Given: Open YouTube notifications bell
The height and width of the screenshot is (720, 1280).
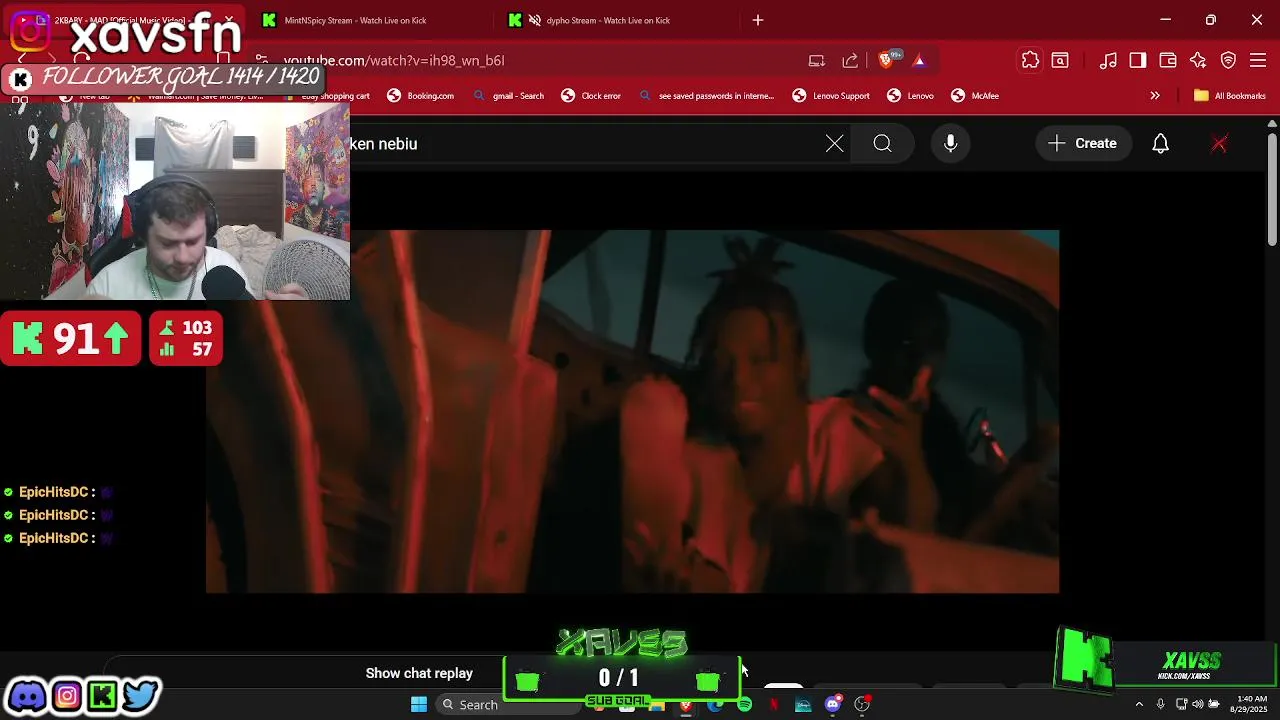Looking at the screenshot, I should pos(1160,144).
